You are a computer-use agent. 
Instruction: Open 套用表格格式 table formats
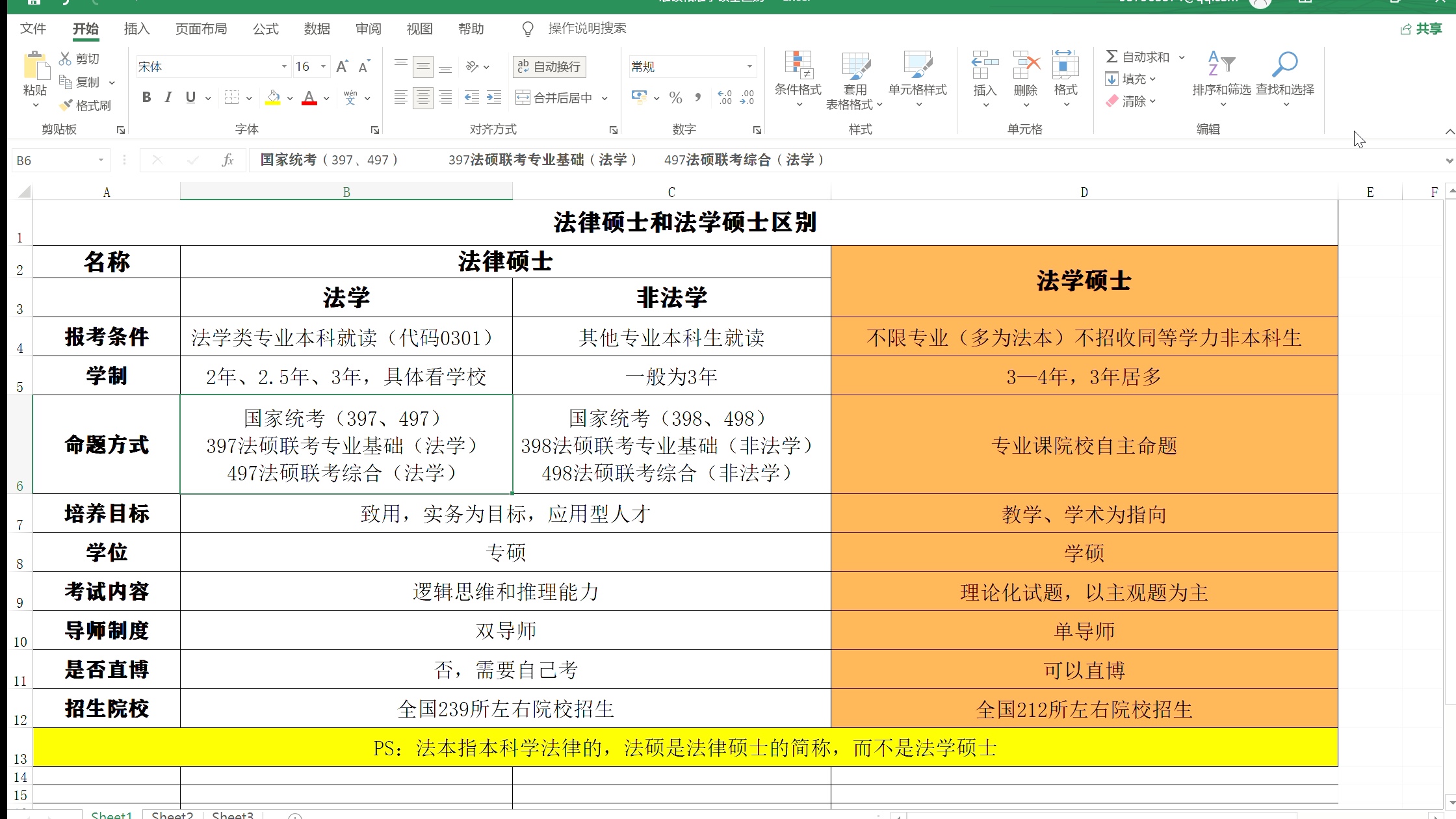pyautogui.click(x=855, y=79)
